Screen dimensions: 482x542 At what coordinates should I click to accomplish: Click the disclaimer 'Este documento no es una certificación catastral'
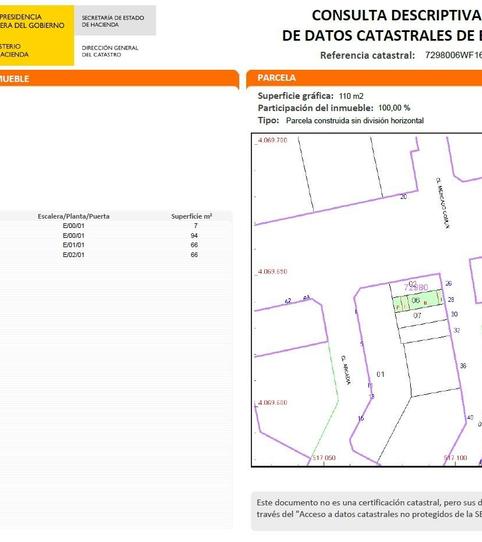point(349,503)
